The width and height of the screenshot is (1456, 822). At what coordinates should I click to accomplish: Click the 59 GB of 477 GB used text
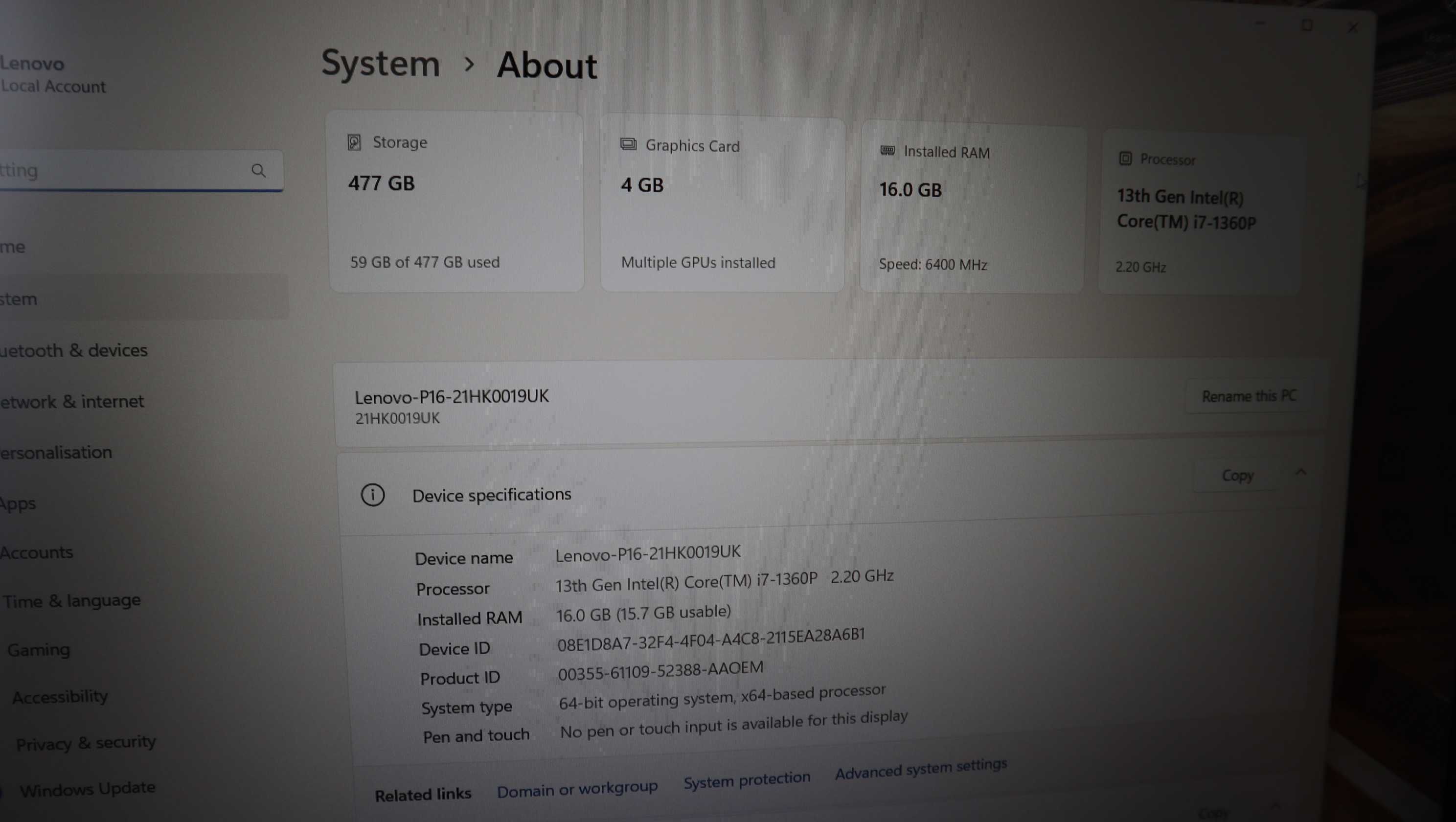(x=425, y=262)
